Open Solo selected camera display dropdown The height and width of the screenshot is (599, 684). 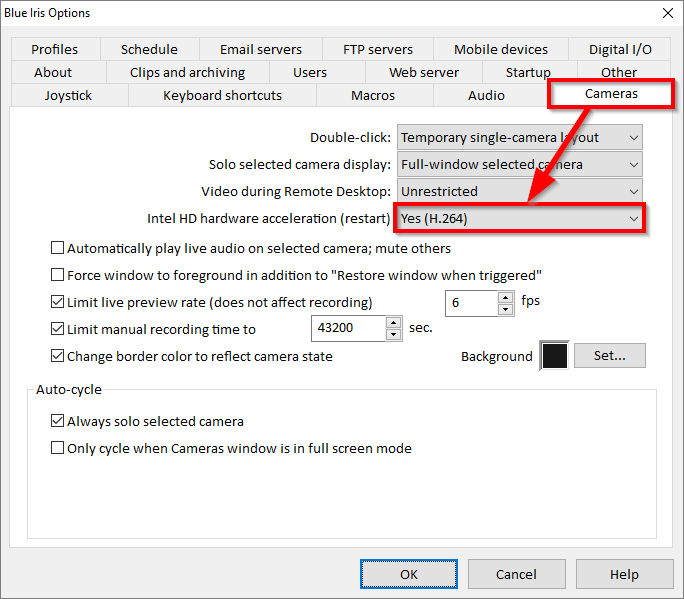pos(520,164)
